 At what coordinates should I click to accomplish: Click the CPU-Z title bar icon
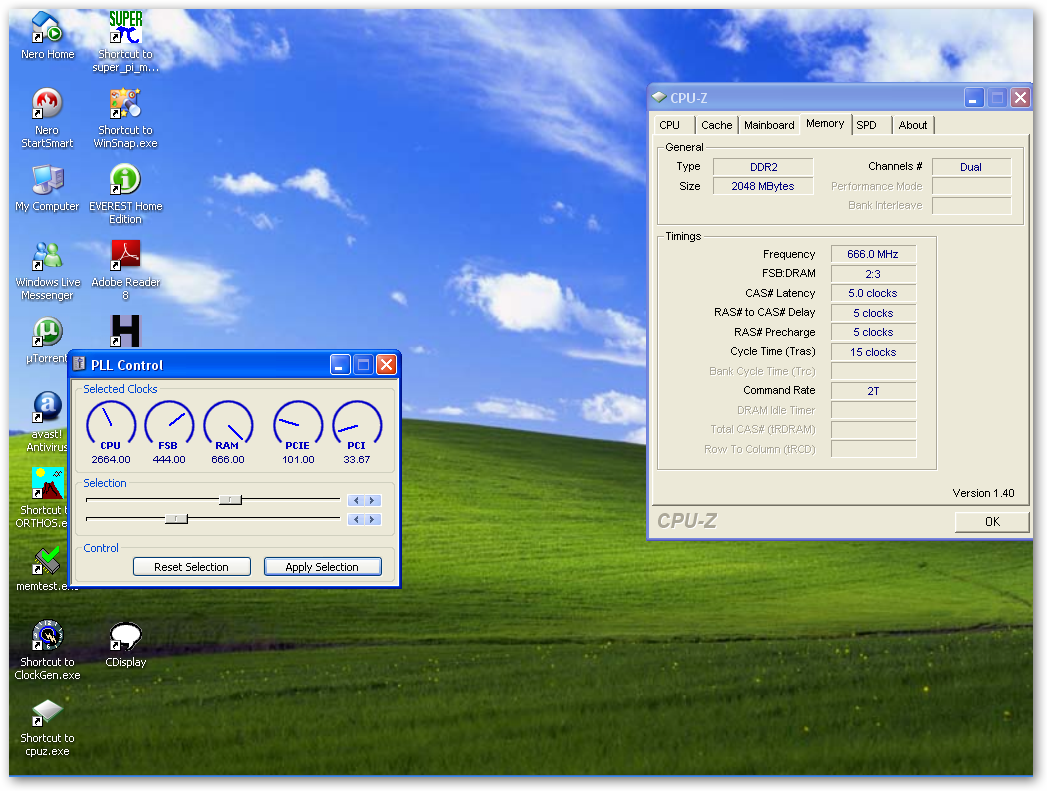[x=660, y=97]
